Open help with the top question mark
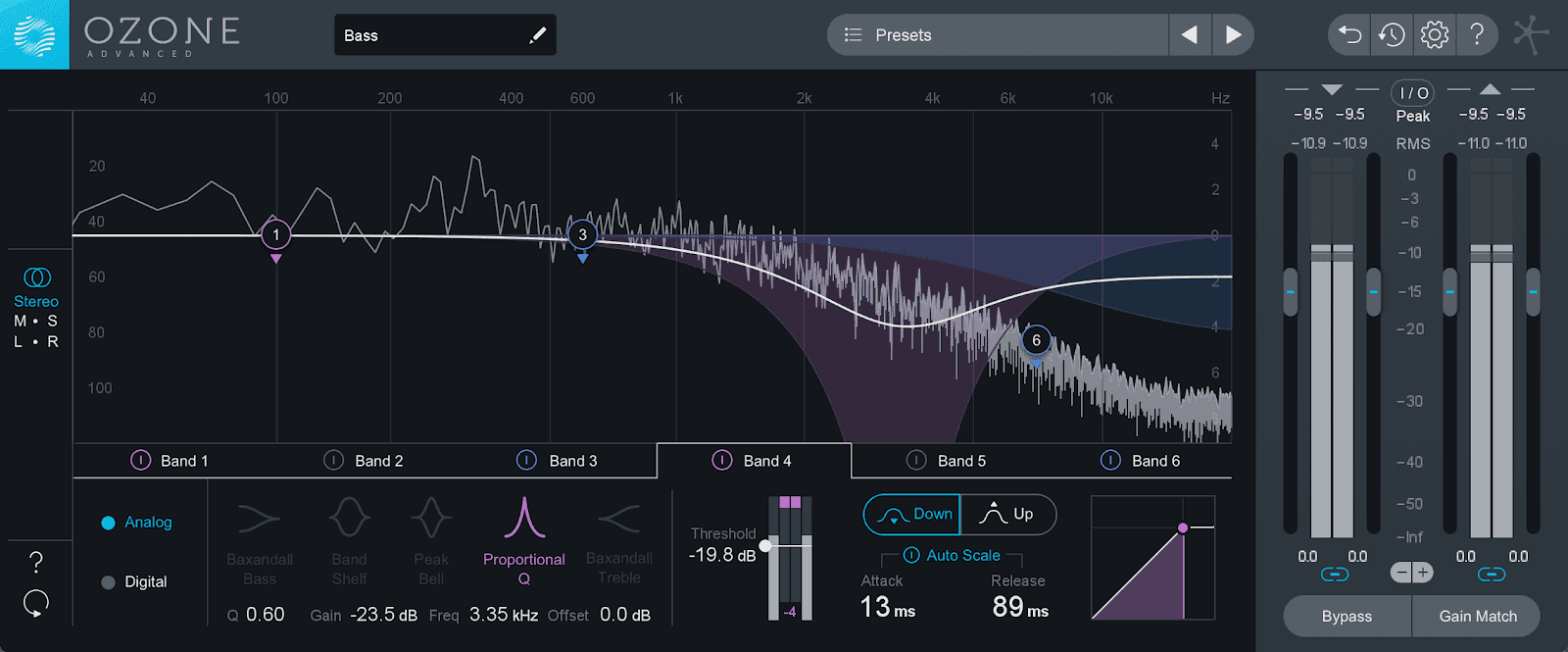1568x652 pixels. (x=1477, y=35)
